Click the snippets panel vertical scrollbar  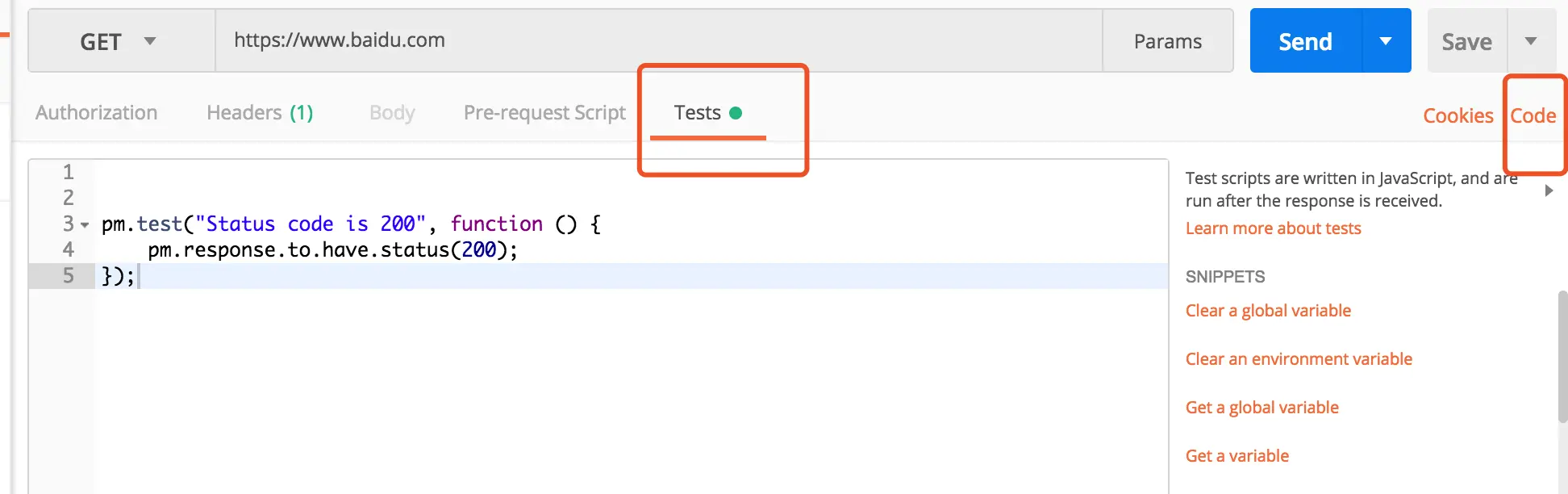(1562, 355)
